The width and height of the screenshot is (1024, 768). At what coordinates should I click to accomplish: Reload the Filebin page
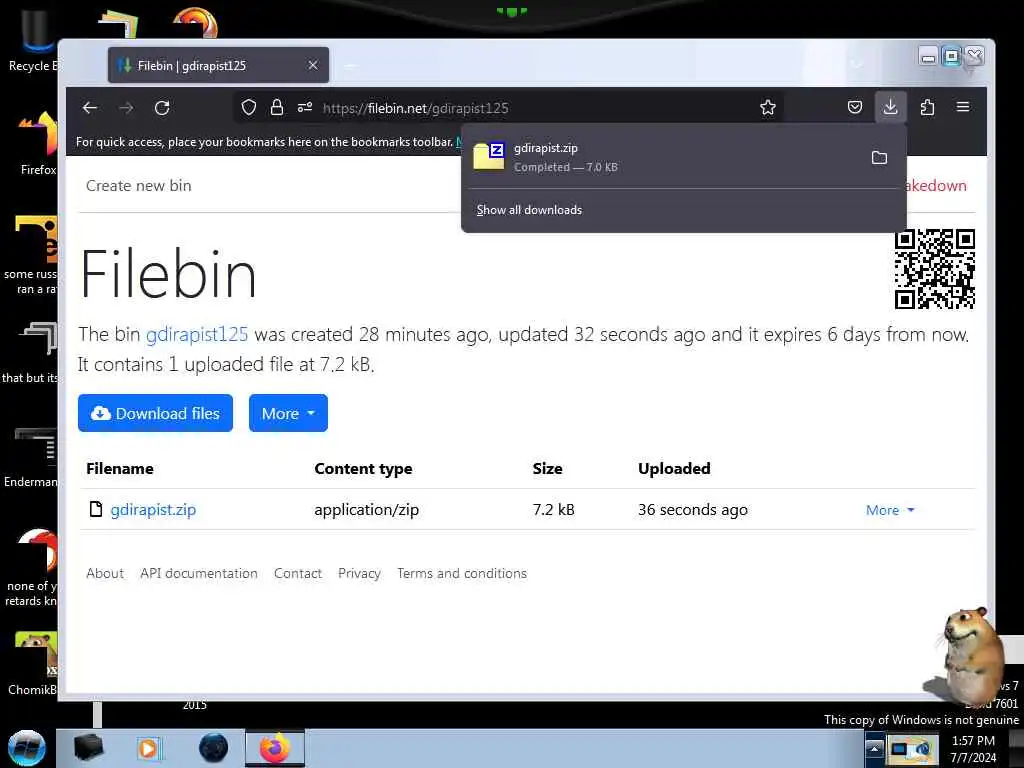(x=162, y=108)
